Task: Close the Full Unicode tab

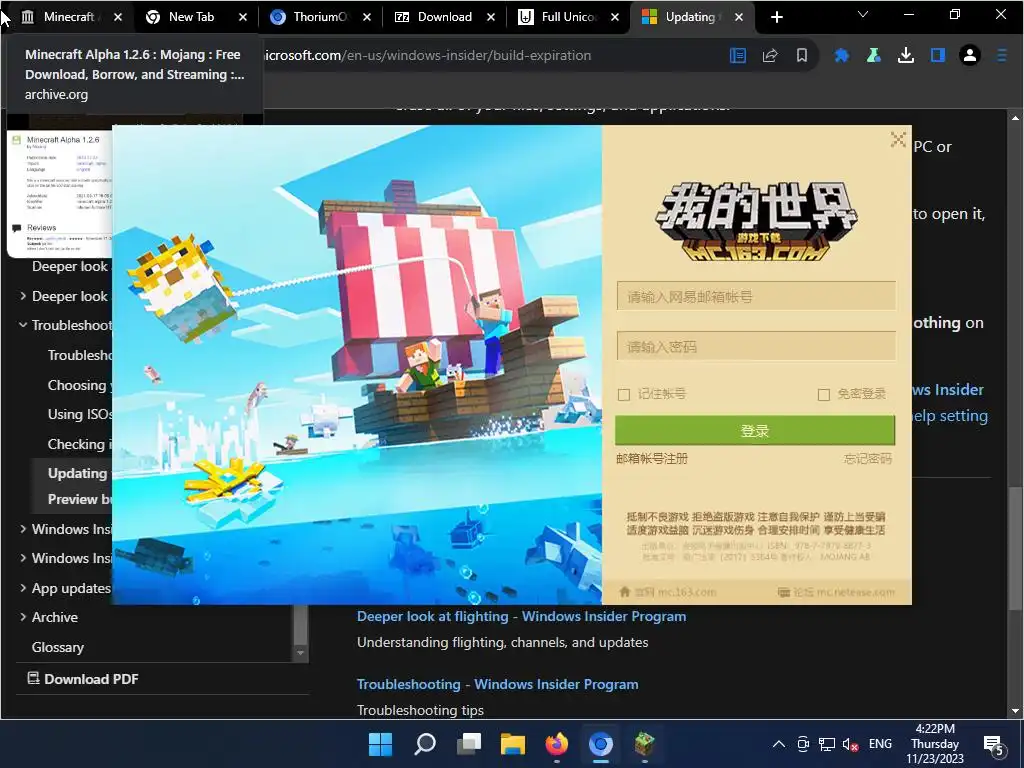Action: point(615,17)
